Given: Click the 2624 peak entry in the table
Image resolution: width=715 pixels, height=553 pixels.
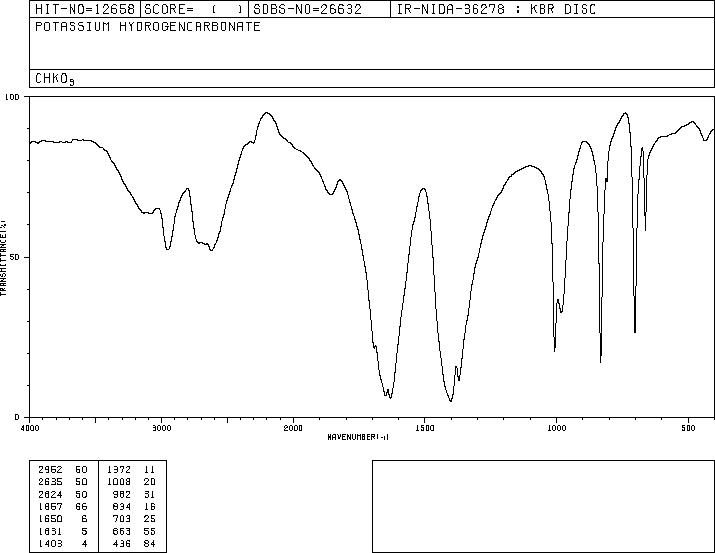Looking at the screenshot, I should 50,494.
